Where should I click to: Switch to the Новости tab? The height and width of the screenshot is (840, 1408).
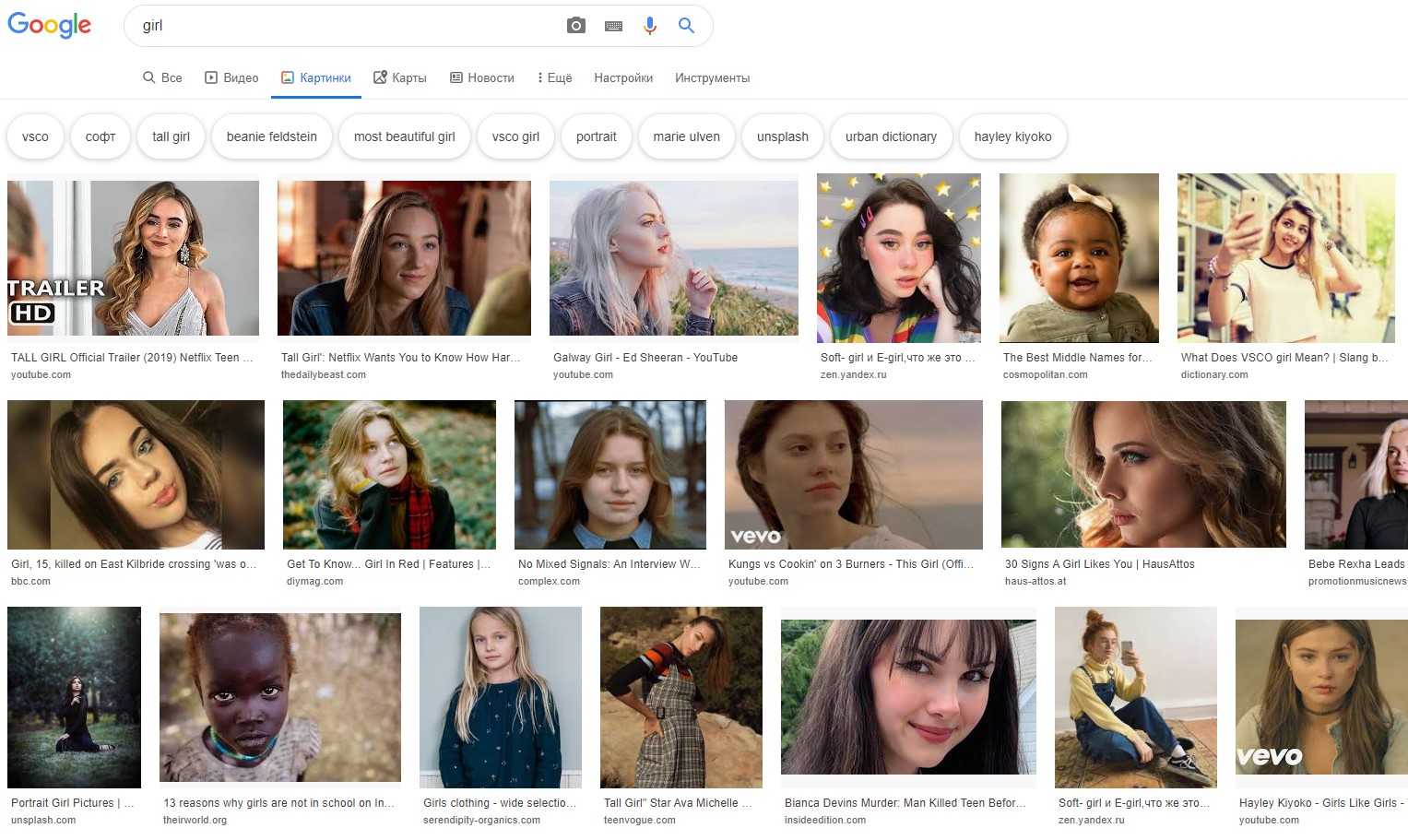tap(482, 77)
